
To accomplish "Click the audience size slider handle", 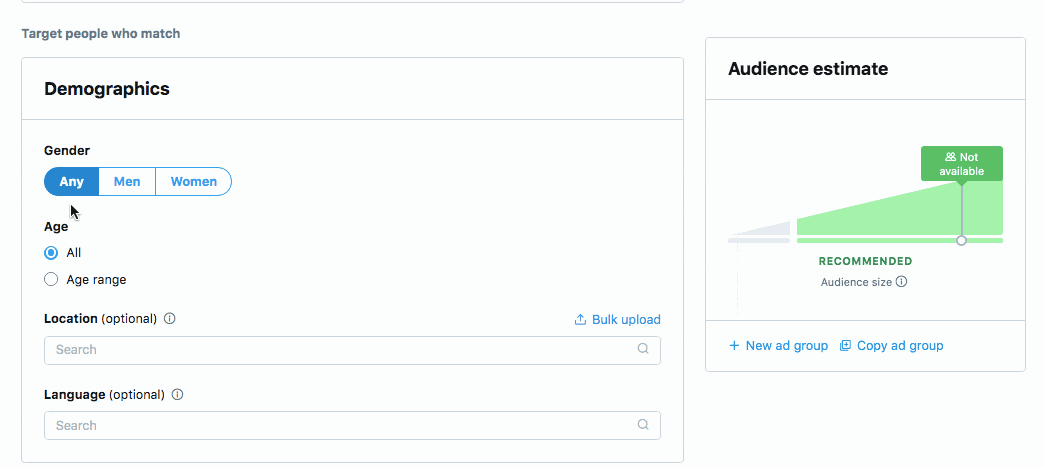I will [961, 240].
